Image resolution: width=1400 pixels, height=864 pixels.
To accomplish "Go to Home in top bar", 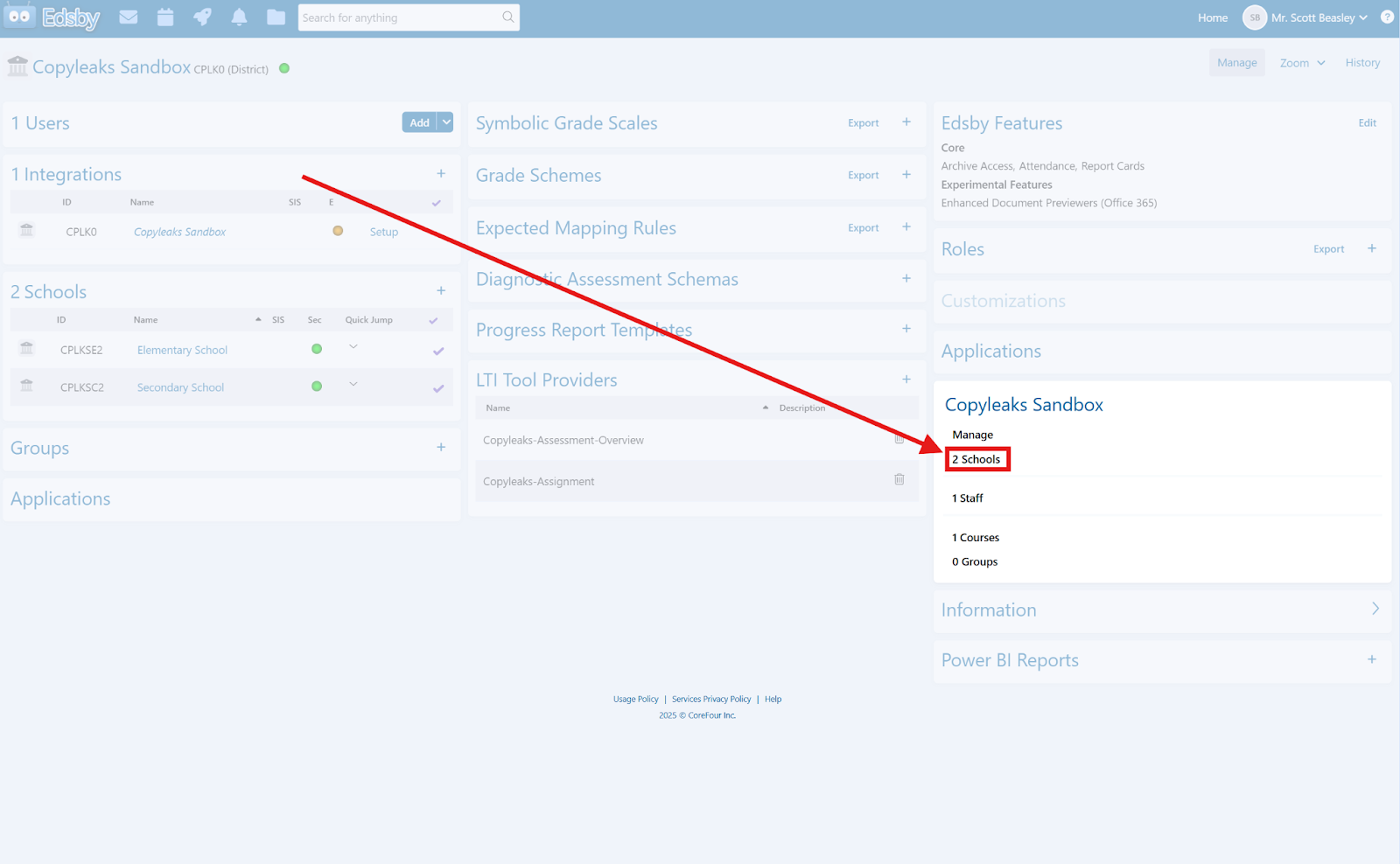I will pos(1213,17).
